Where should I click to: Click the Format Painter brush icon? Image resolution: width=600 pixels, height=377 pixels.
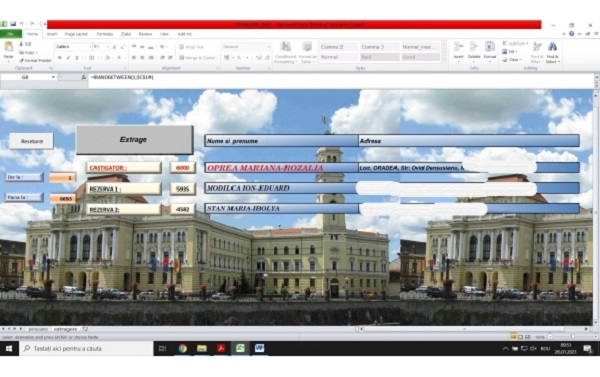[x=21, y=60]
